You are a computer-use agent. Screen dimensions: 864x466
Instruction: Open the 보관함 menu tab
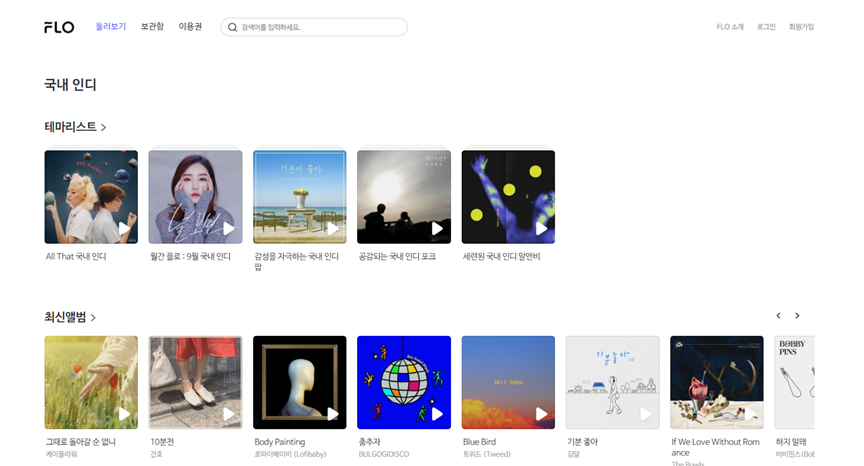click(x=152, y=26)
